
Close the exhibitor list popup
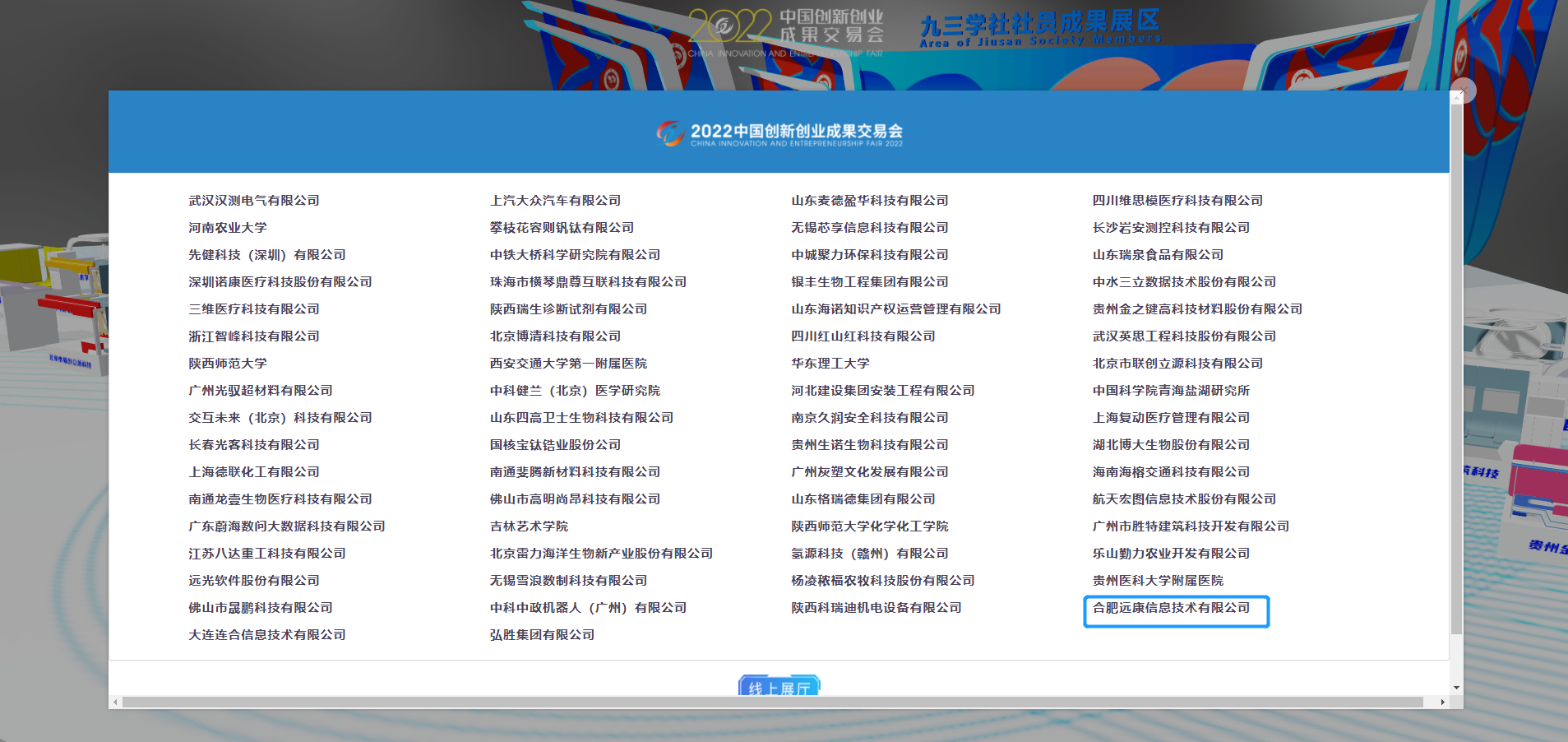1463,90
